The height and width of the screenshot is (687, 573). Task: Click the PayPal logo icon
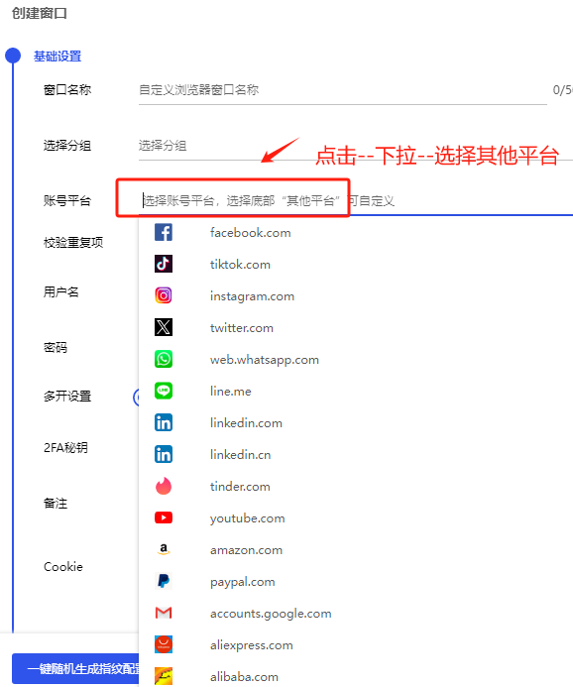click(x=163, y=581)
